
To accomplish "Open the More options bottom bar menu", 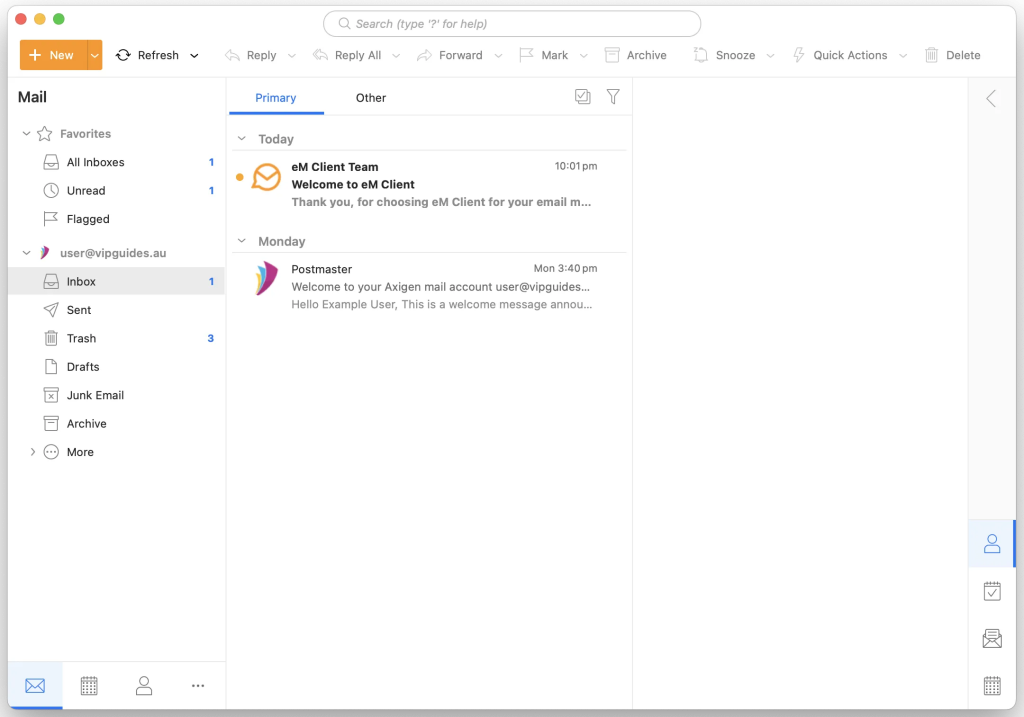I will (197, 685).
